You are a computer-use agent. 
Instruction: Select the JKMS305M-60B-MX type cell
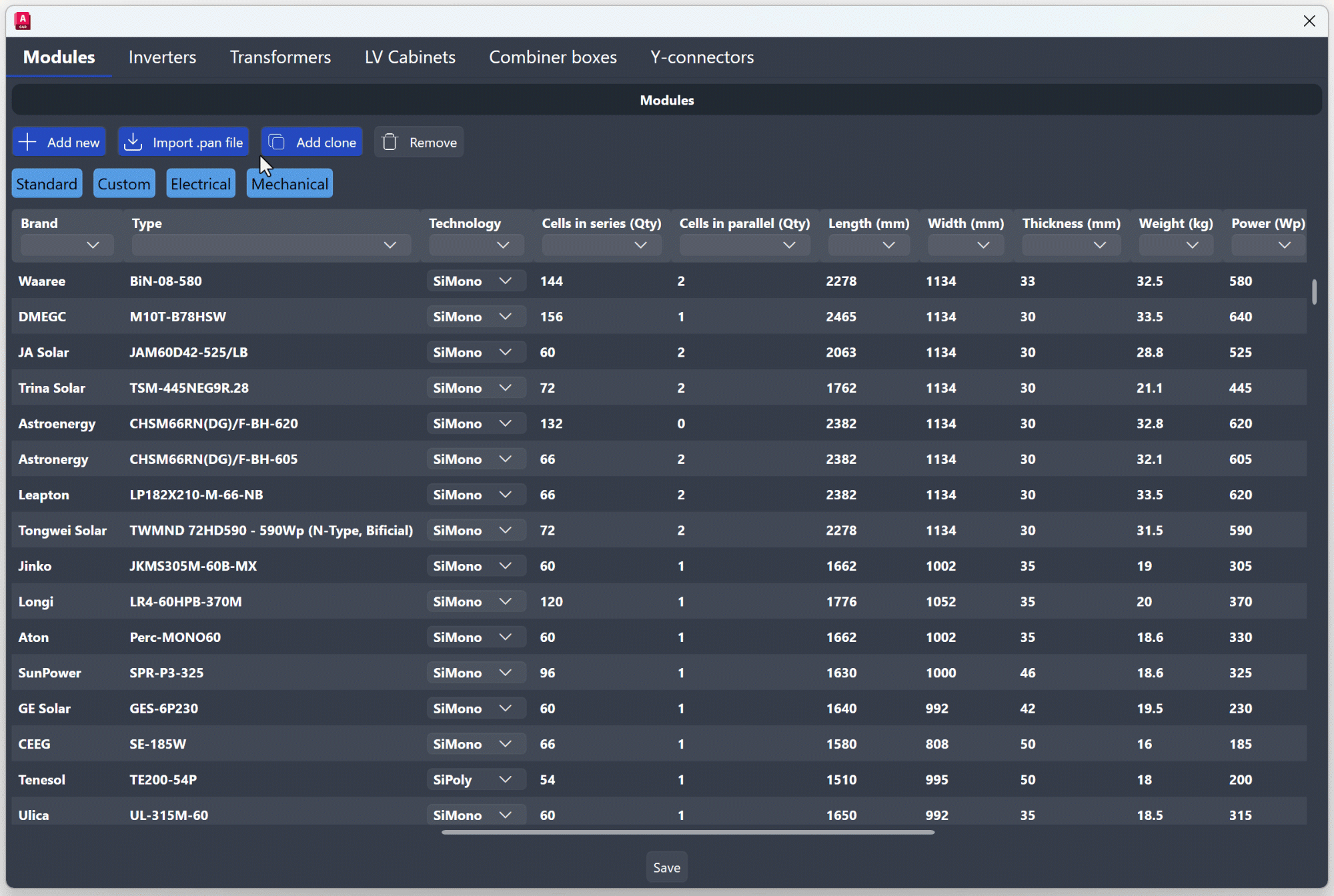click(x=193, y=566)
